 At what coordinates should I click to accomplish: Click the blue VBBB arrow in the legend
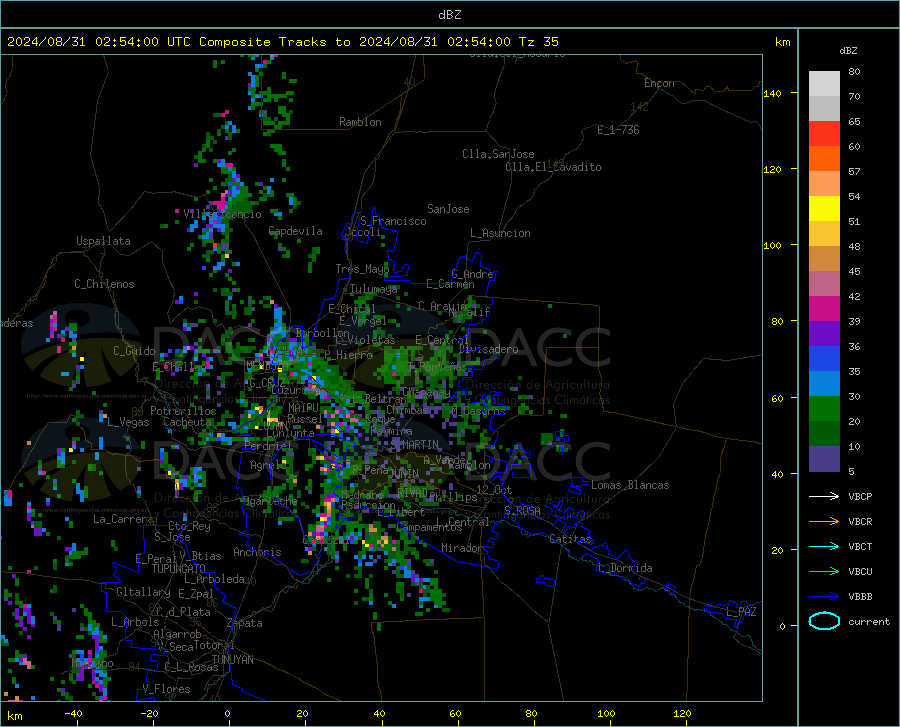point(824,597)
